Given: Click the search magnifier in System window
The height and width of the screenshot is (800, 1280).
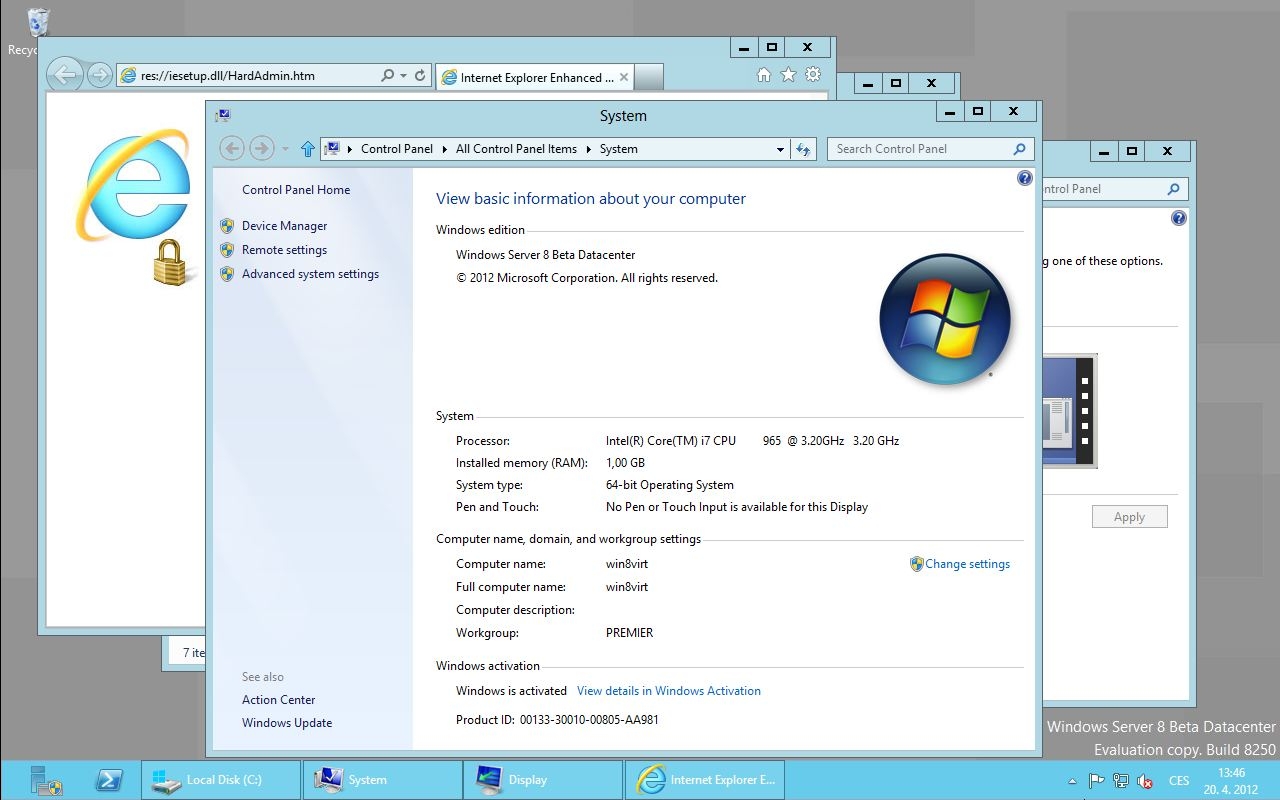Looking at the screenshot, I should [x=1019, y=149].
